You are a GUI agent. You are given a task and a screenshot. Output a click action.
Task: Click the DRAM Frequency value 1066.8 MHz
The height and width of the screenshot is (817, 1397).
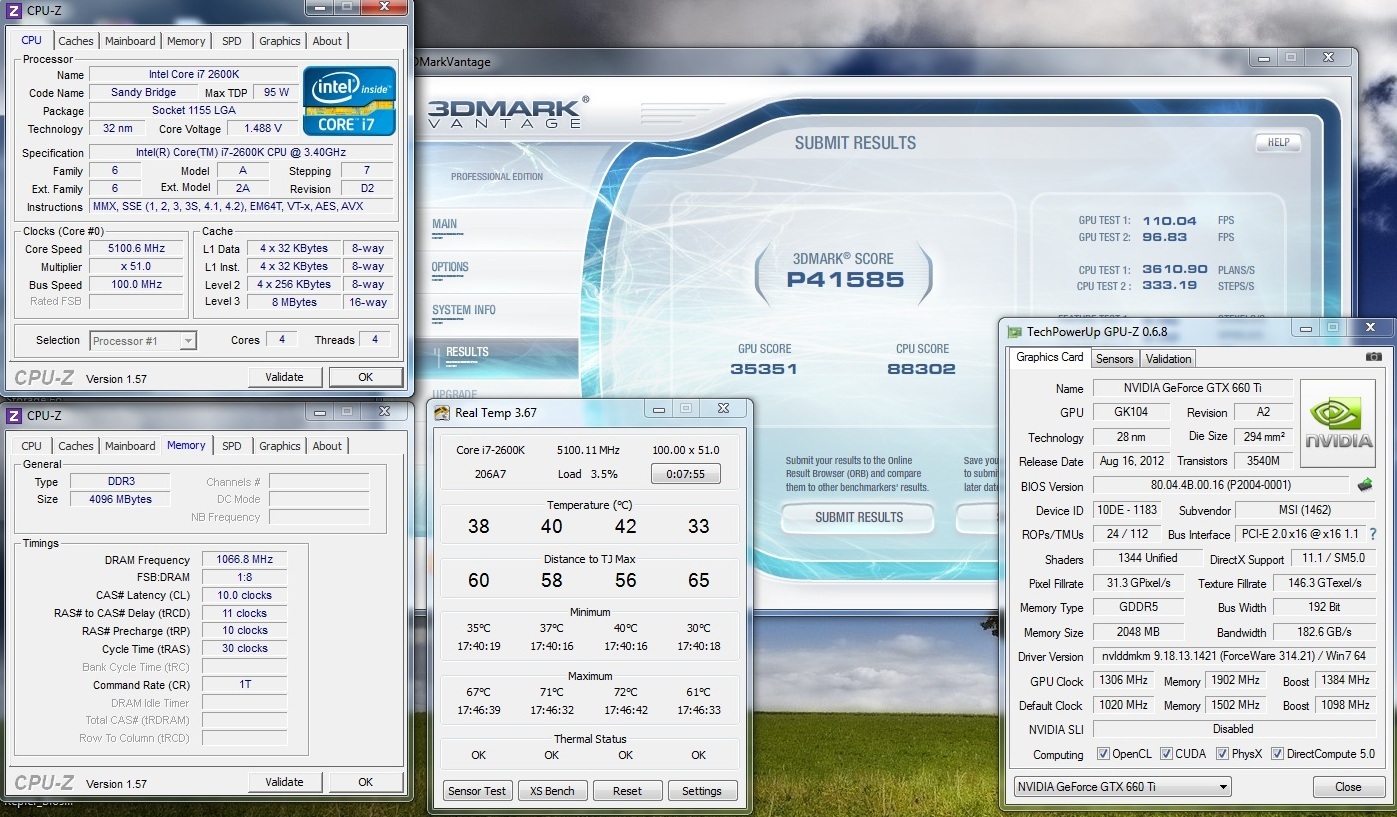244,560
